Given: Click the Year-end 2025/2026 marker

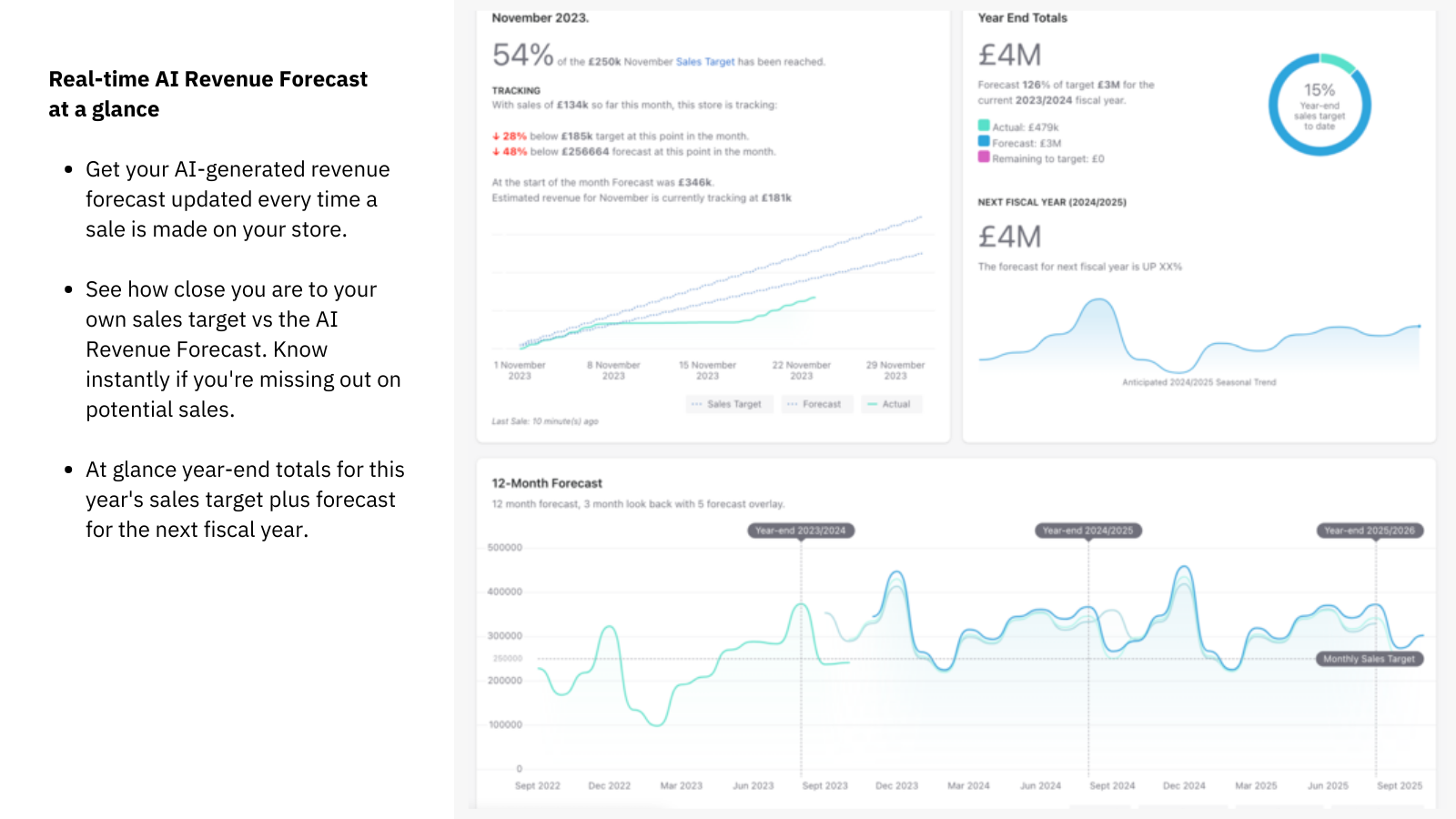Looking at the screenshot, I should (1370, 531).
